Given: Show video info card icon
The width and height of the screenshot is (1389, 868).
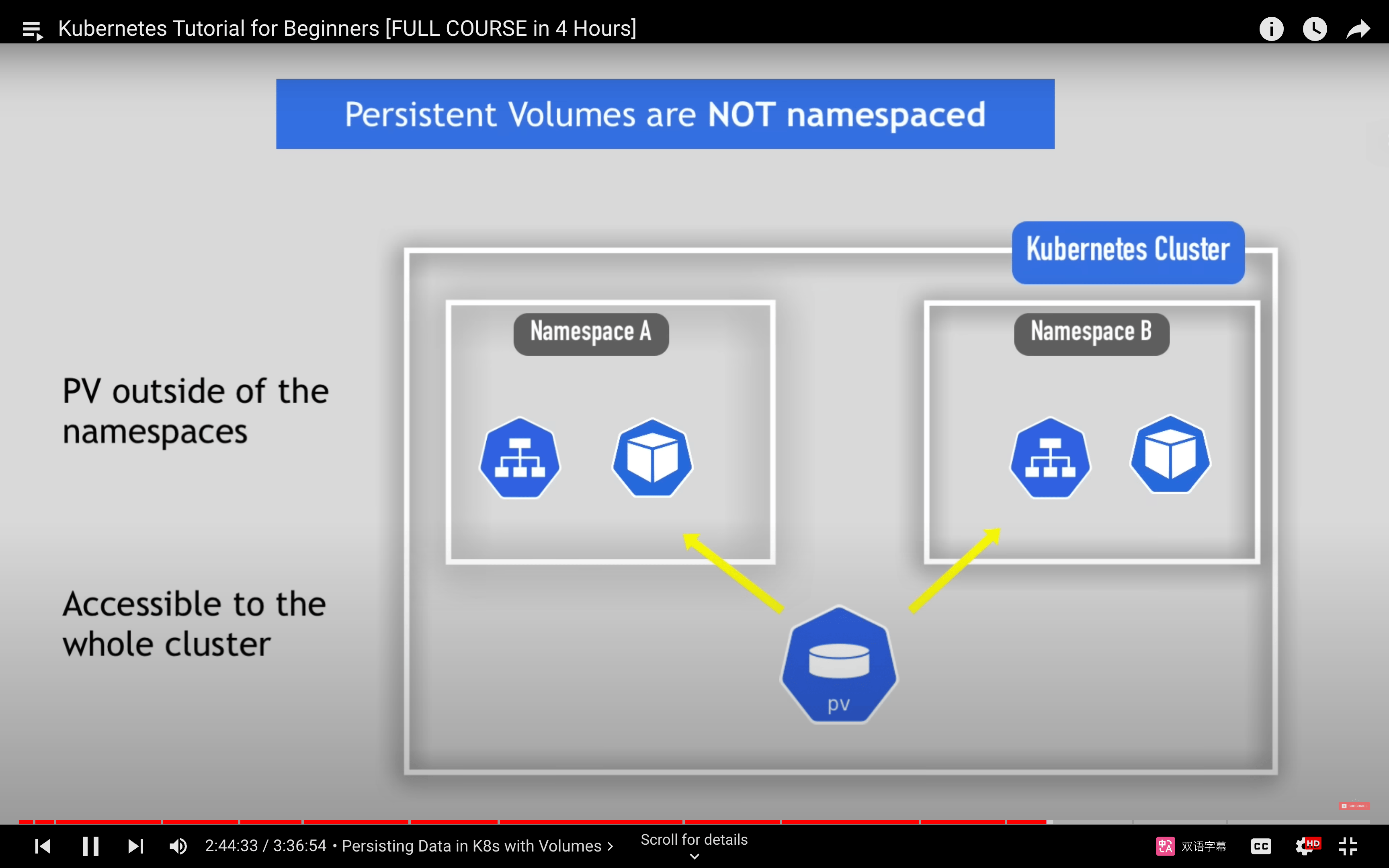Looking at the screenshot, I should pos(1271,29).
